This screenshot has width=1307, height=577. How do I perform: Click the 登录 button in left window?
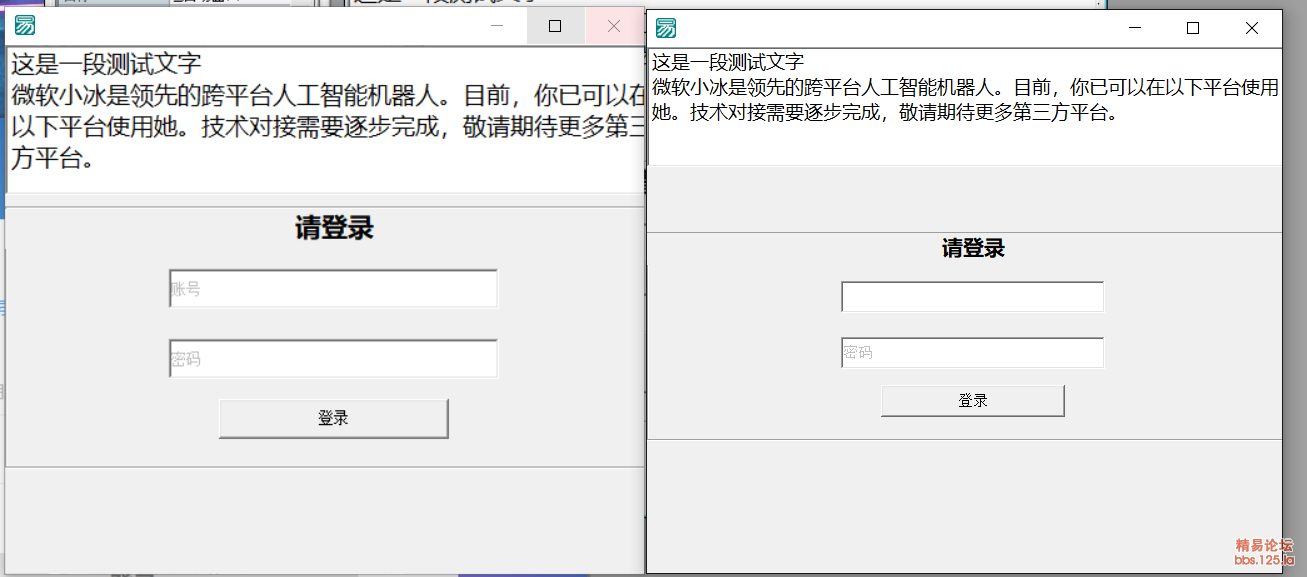coord(333,418)
